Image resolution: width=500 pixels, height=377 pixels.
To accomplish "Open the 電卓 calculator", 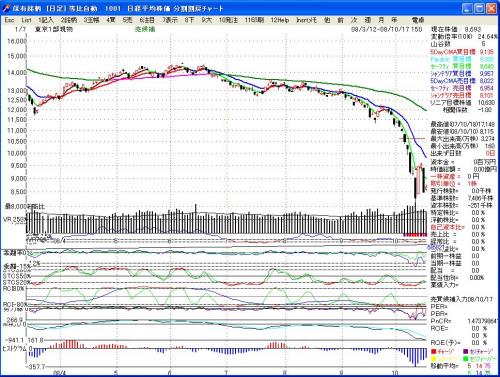I will pyautogui.click(x=418, y=20).
